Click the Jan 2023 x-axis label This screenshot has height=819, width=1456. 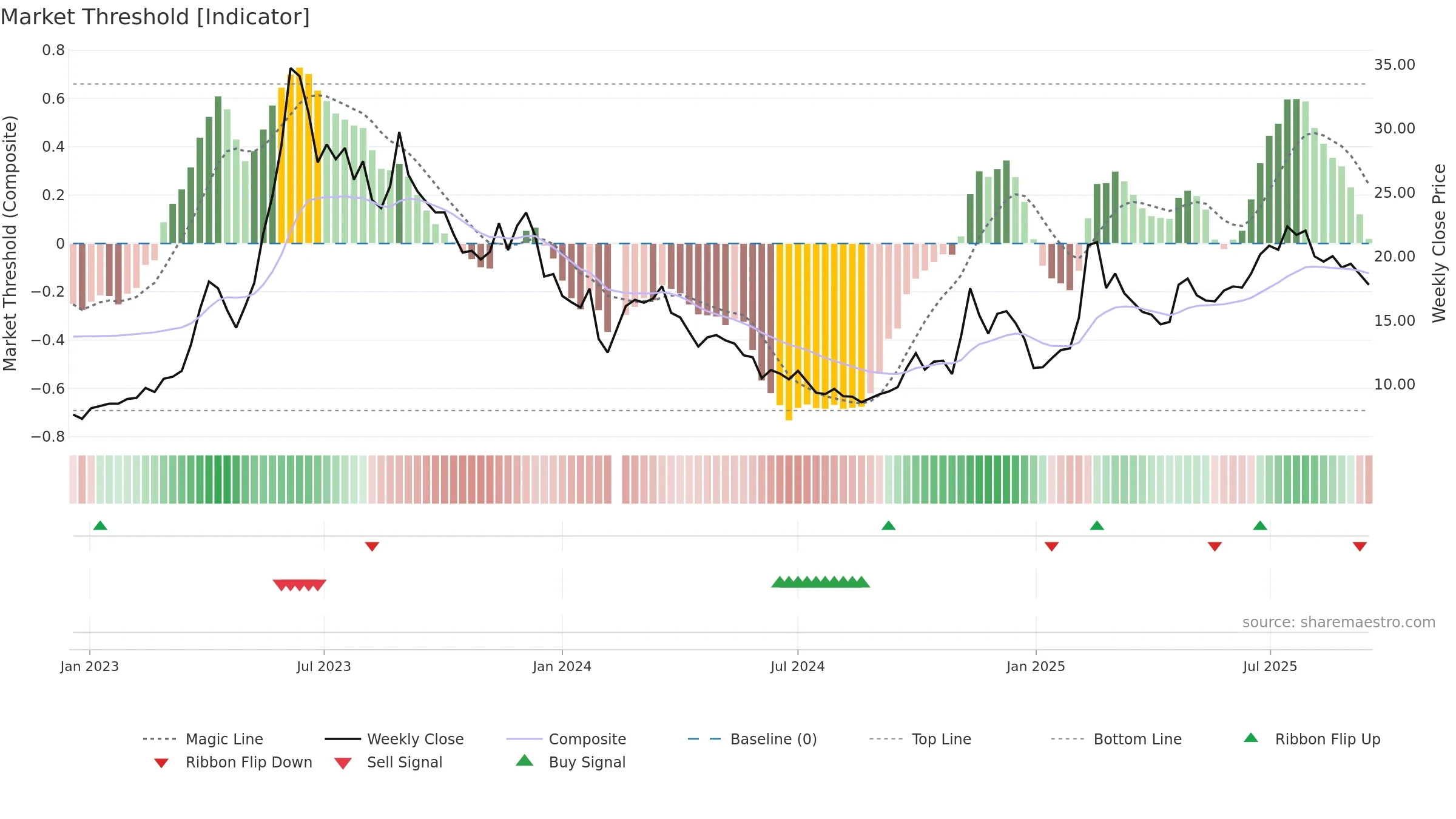[90, 666]
